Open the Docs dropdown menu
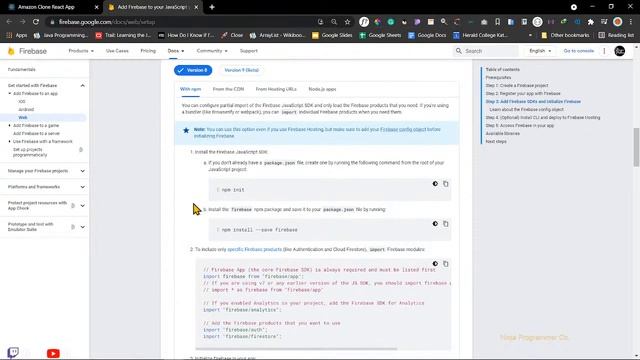 coord(176,51)
